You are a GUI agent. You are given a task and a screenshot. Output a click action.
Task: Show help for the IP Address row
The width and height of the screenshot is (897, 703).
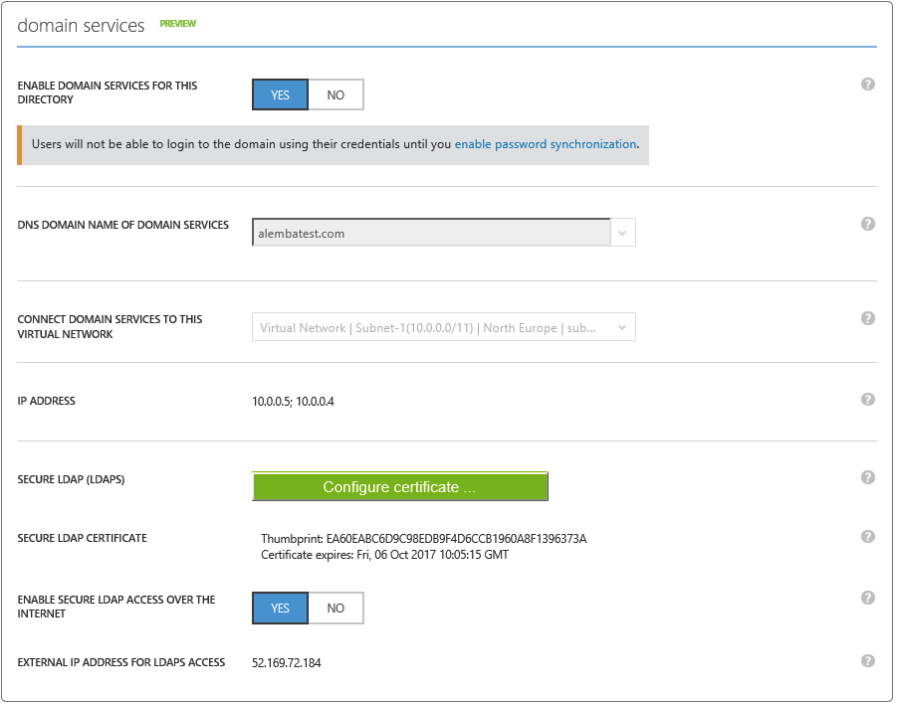pyautogui.click(x=868, y=399)
